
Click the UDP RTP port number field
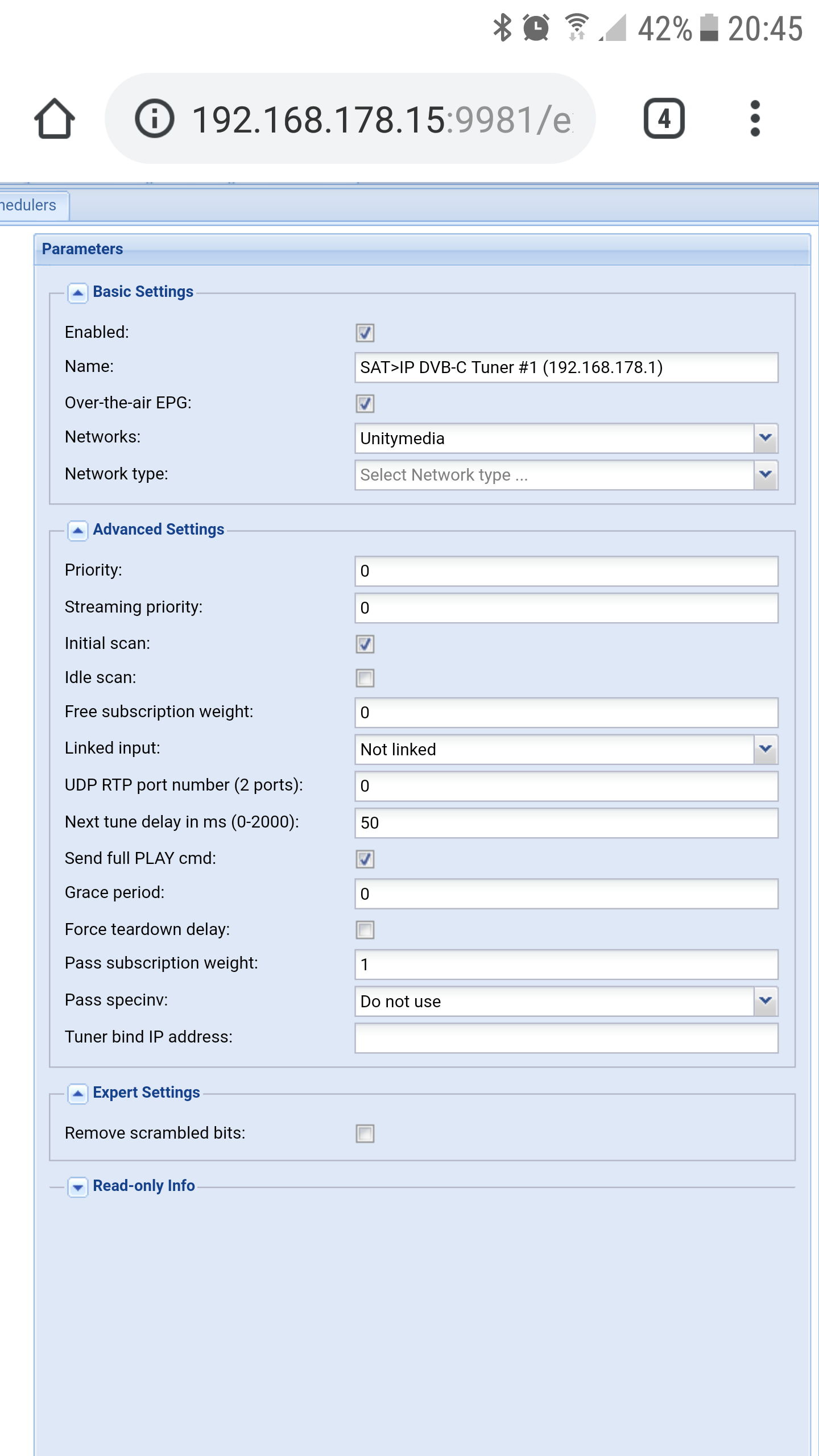pos(566,786)
